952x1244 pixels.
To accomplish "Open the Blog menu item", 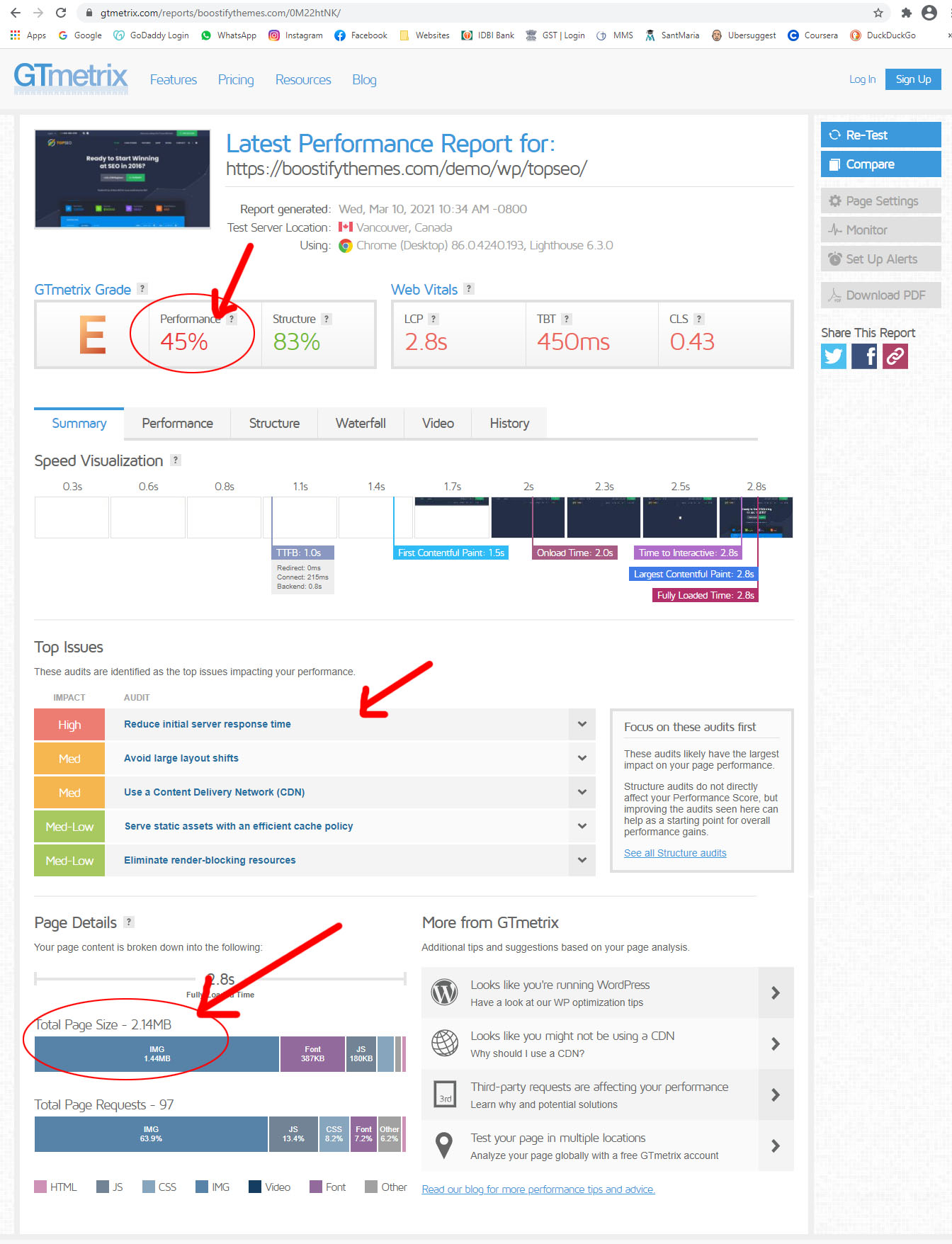I will [x=364, y=79].
